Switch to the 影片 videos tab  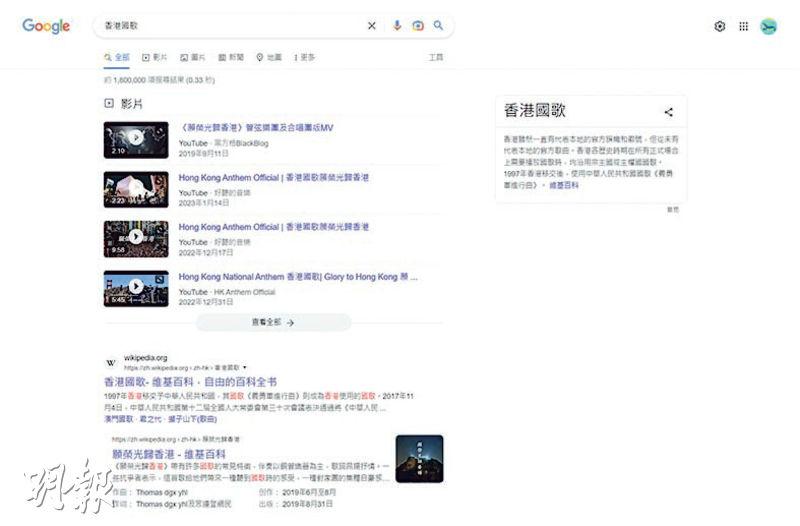coord(155,57)
